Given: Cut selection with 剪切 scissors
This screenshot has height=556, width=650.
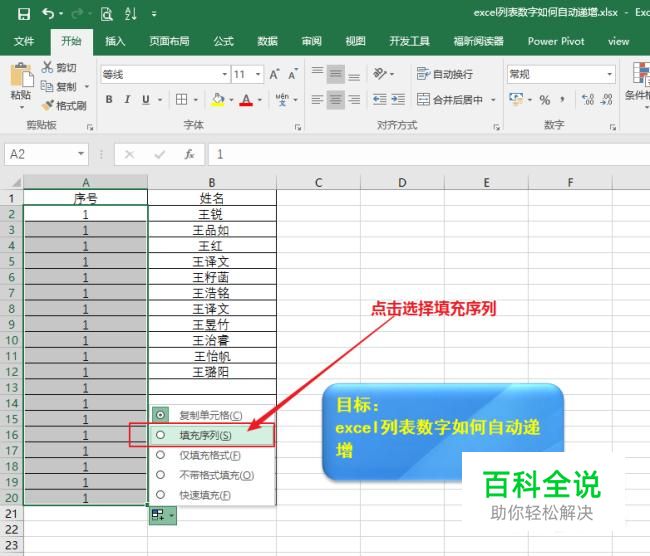Looking at the screenshot, I should pyautogui.click(x=58, y=67).
